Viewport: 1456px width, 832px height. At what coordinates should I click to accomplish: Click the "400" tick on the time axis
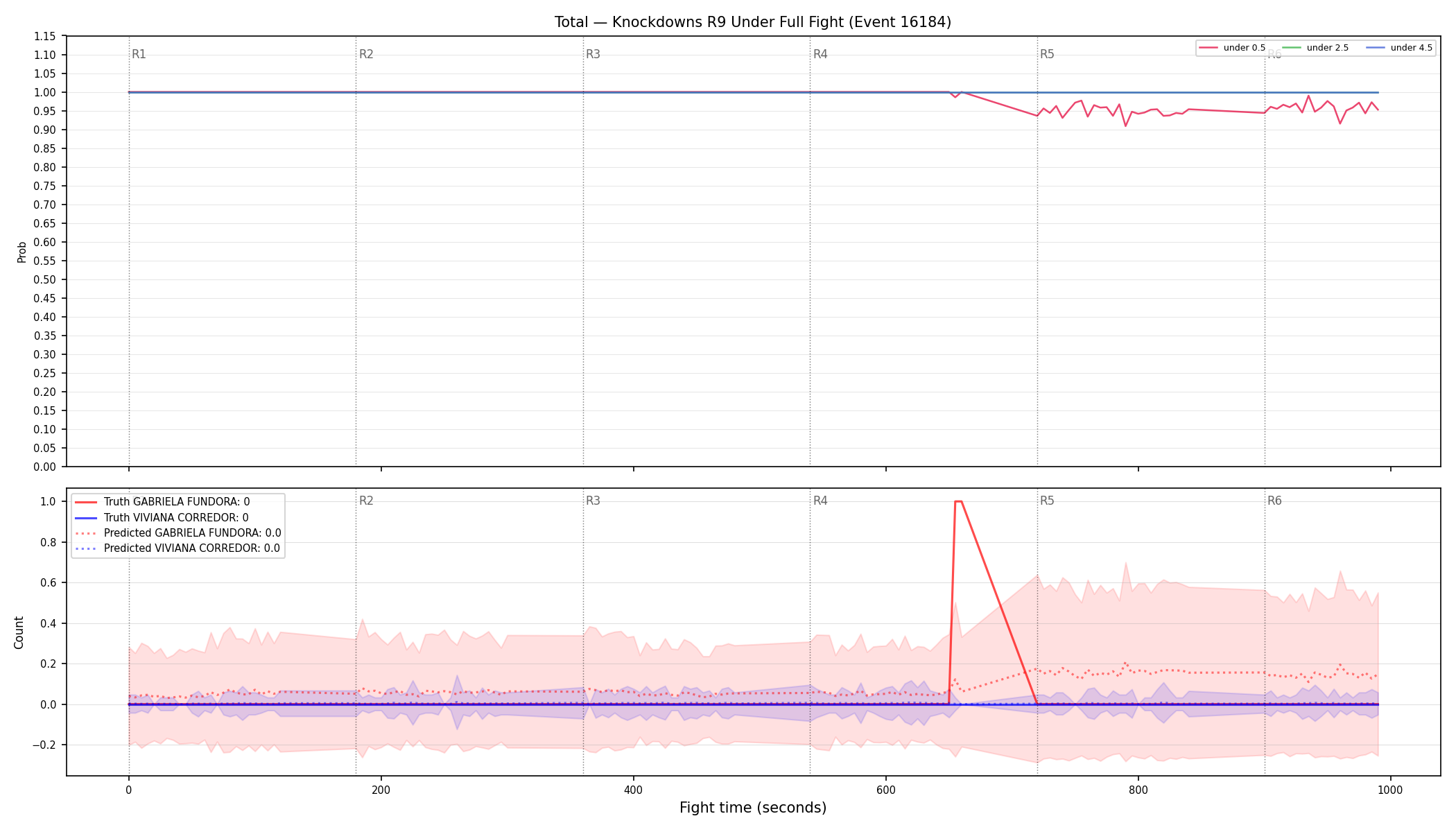(633, 790)
